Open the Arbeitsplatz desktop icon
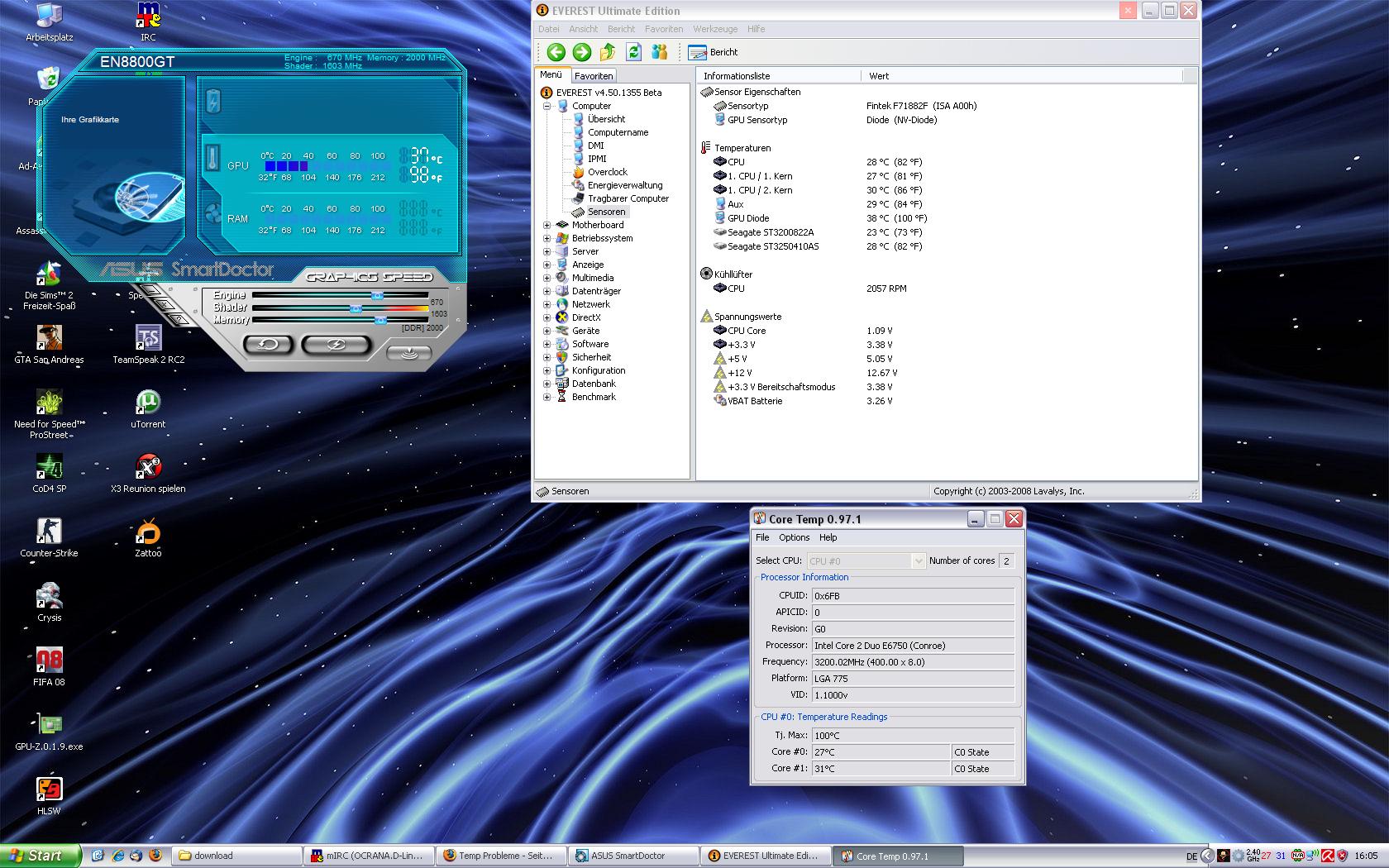1389x868 pixels. tap(50, 22)
